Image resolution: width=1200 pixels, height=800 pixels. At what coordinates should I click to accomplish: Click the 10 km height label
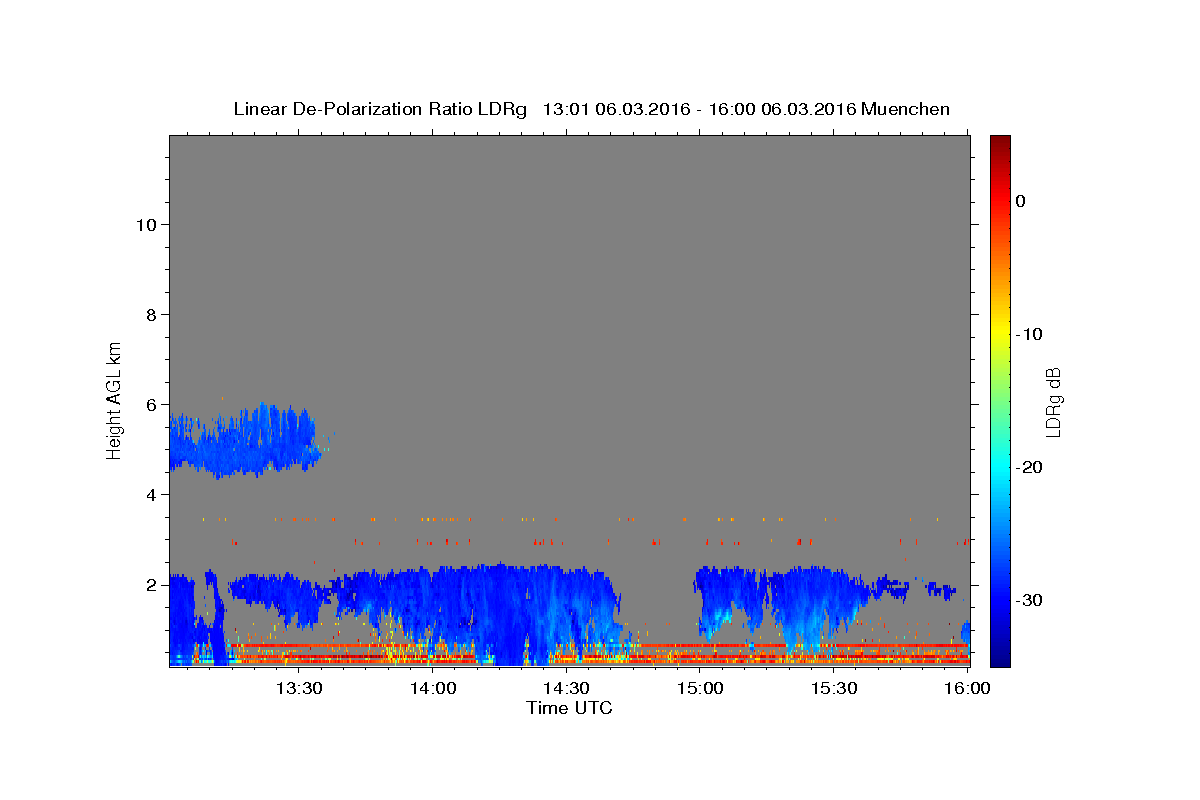point(145,224)
